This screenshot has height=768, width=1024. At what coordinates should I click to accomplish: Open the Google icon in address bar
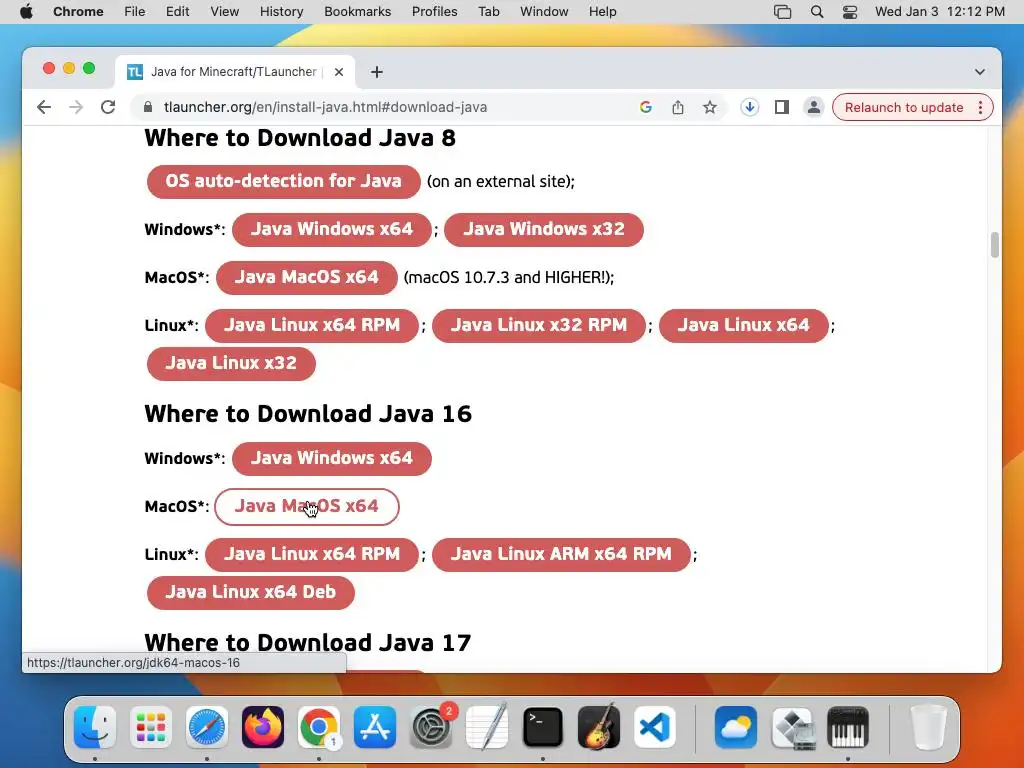tap(645, 107)
